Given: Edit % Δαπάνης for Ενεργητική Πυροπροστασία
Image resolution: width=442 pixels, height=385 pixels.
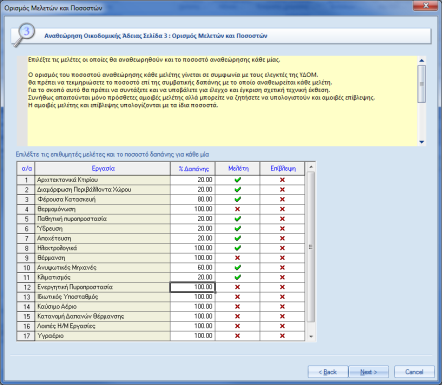Looking at the screenshot, I should tap(193, 287).
